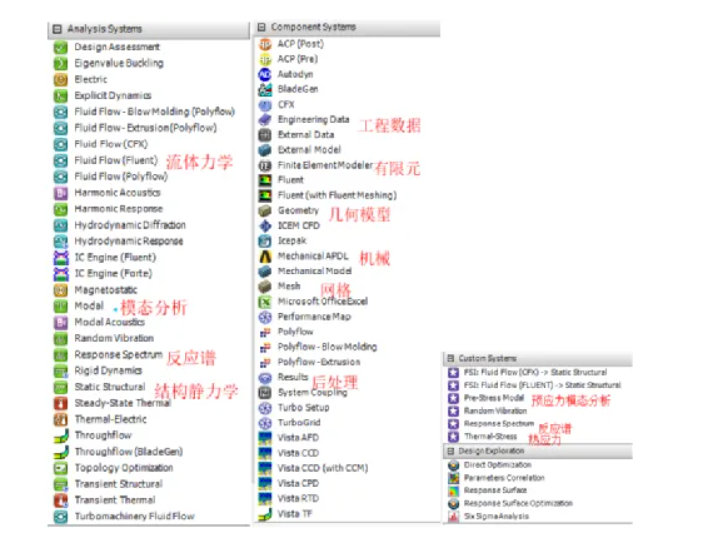715x550 pixels.
Task: Click the Eigenvalue Buckling icon
Action: pos(61,63)
